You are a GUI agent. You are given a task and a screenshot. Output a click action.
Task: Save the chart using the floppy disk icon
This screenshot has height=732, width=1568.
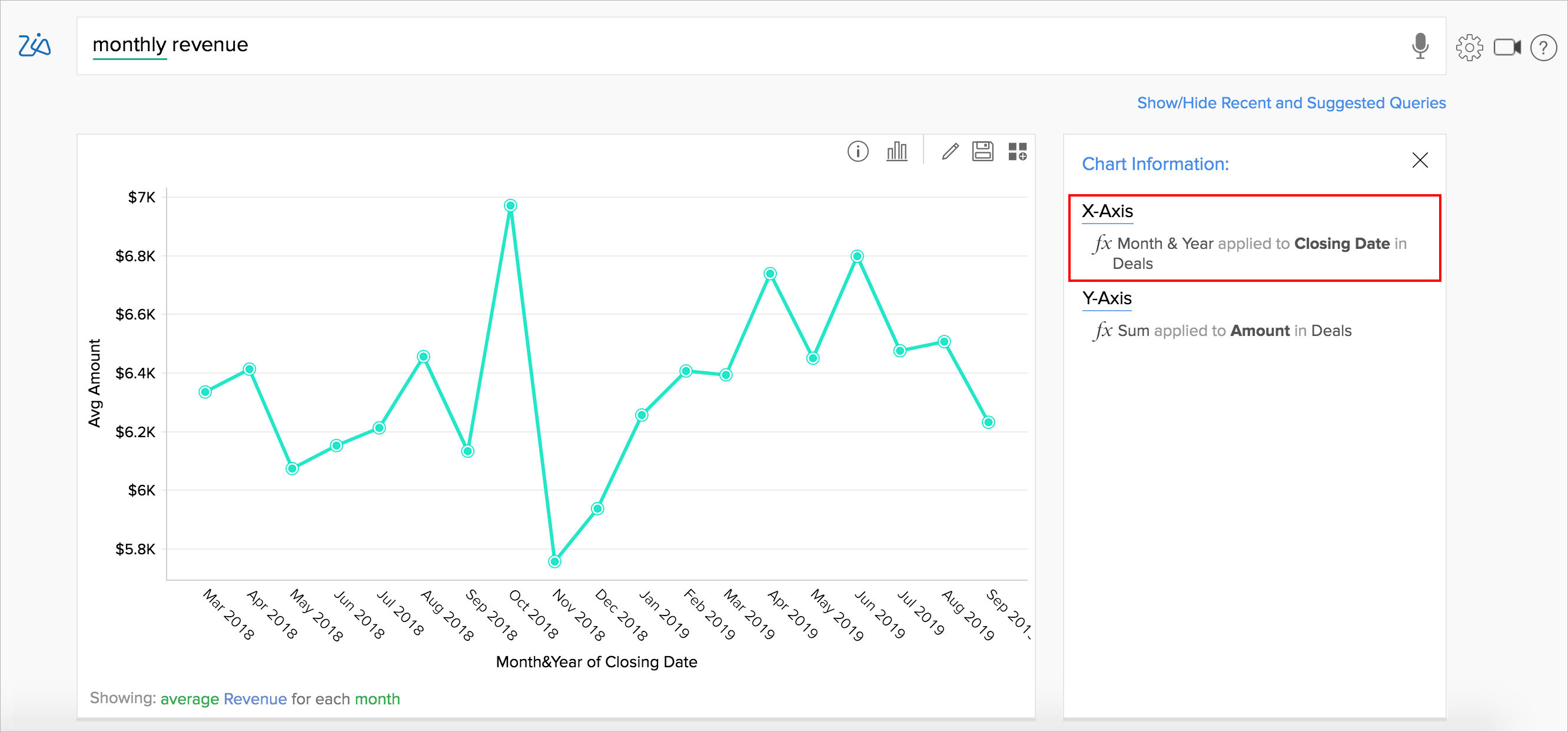[x=982, y=151]
